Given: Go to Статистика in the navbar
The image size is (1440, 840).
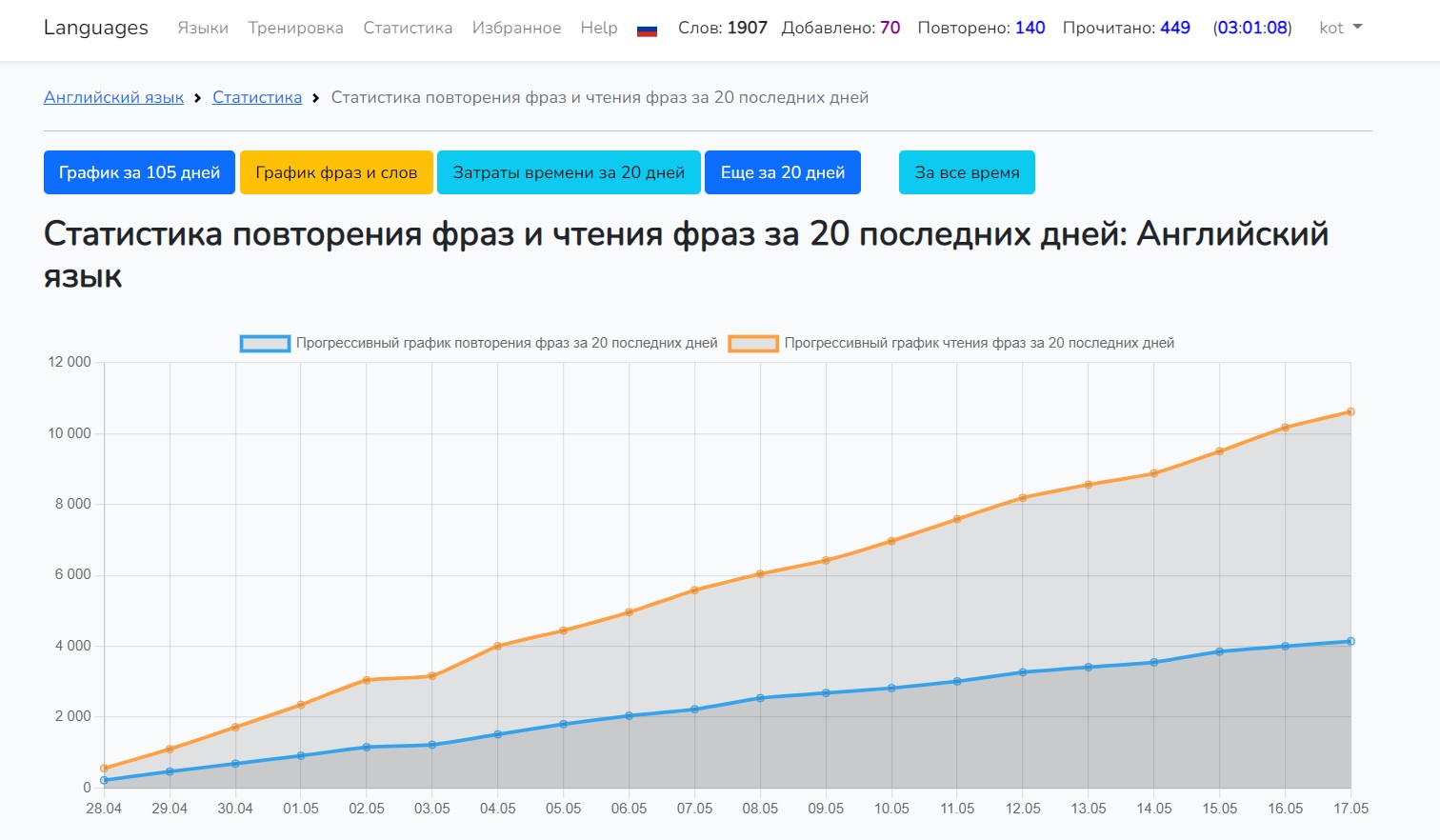Looking at the screenshot, I should pyautogui.click(x=408, y=28).
